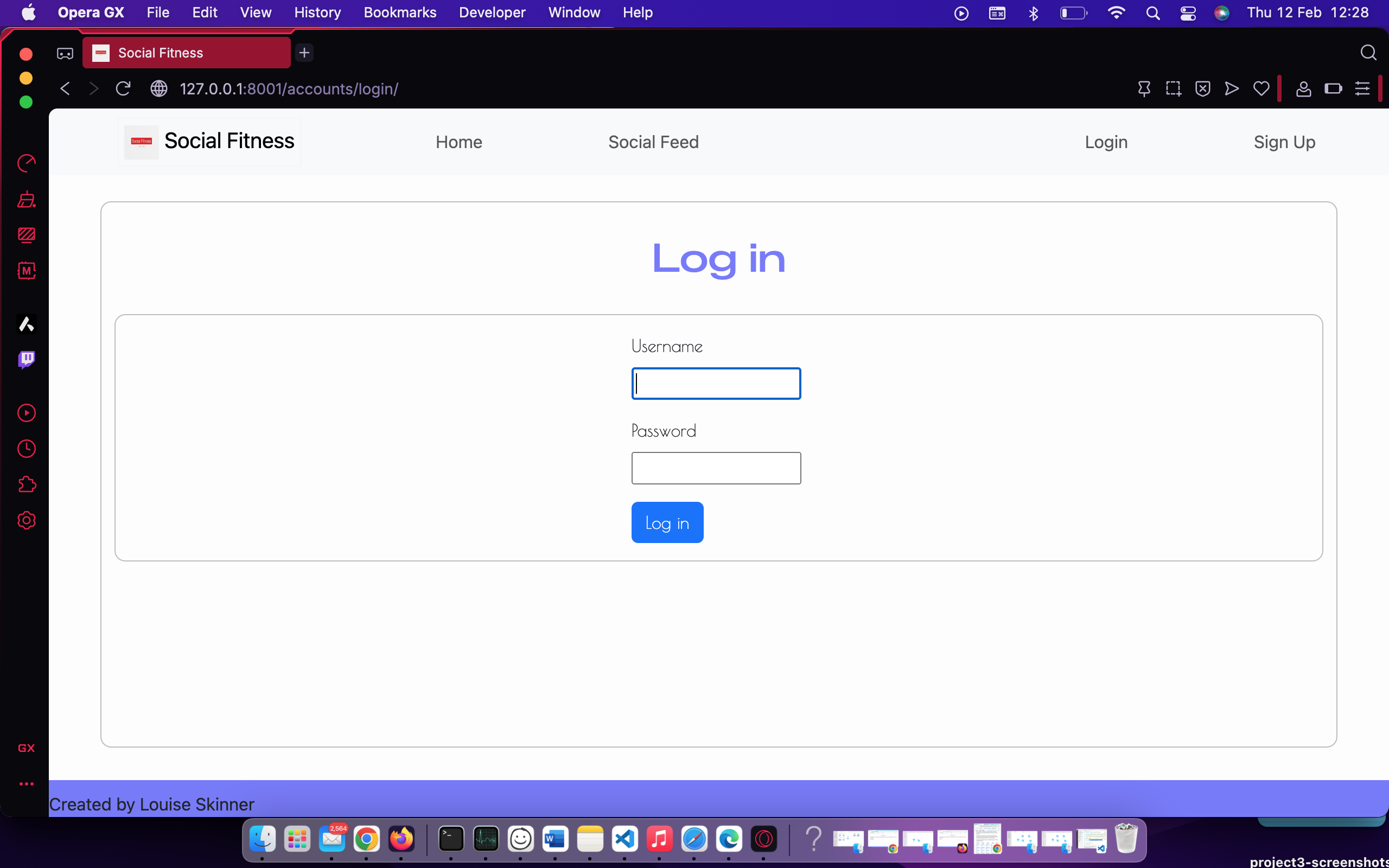Expand the sidebar three-dots menu
The height and width of the screenshot is (868, 1389).
click(27, 783)
